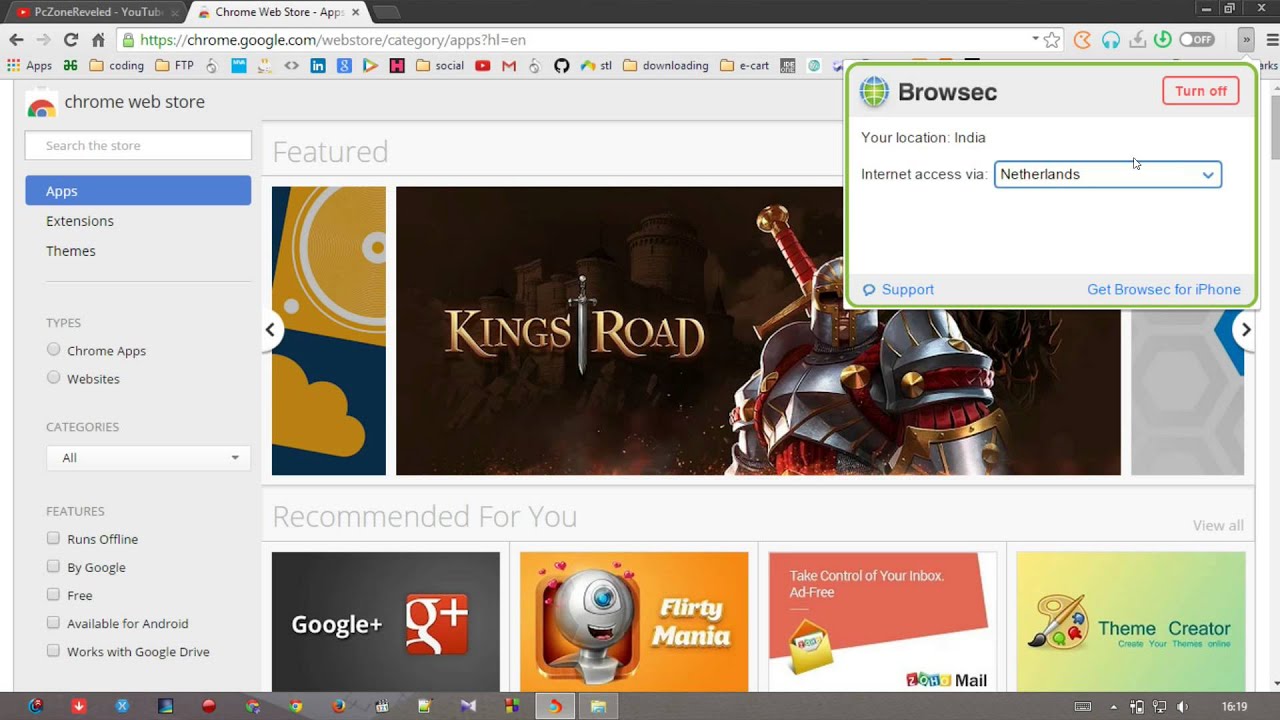1280x720 pixels.
Task: Open the Categories 'All' dropdown
Action: click(148, 457)
